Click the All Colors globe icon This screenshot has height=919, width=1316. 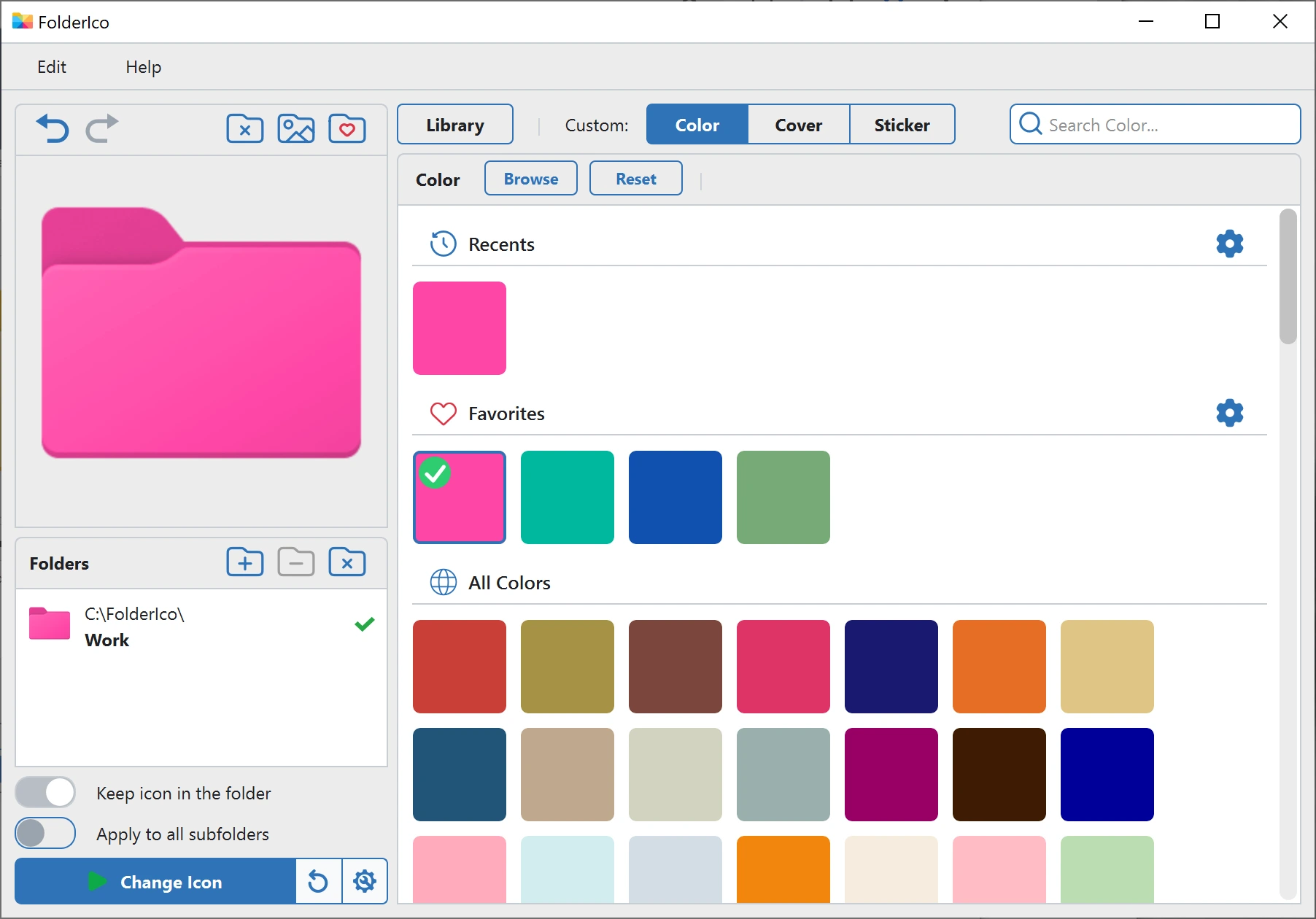coord(444,582)
